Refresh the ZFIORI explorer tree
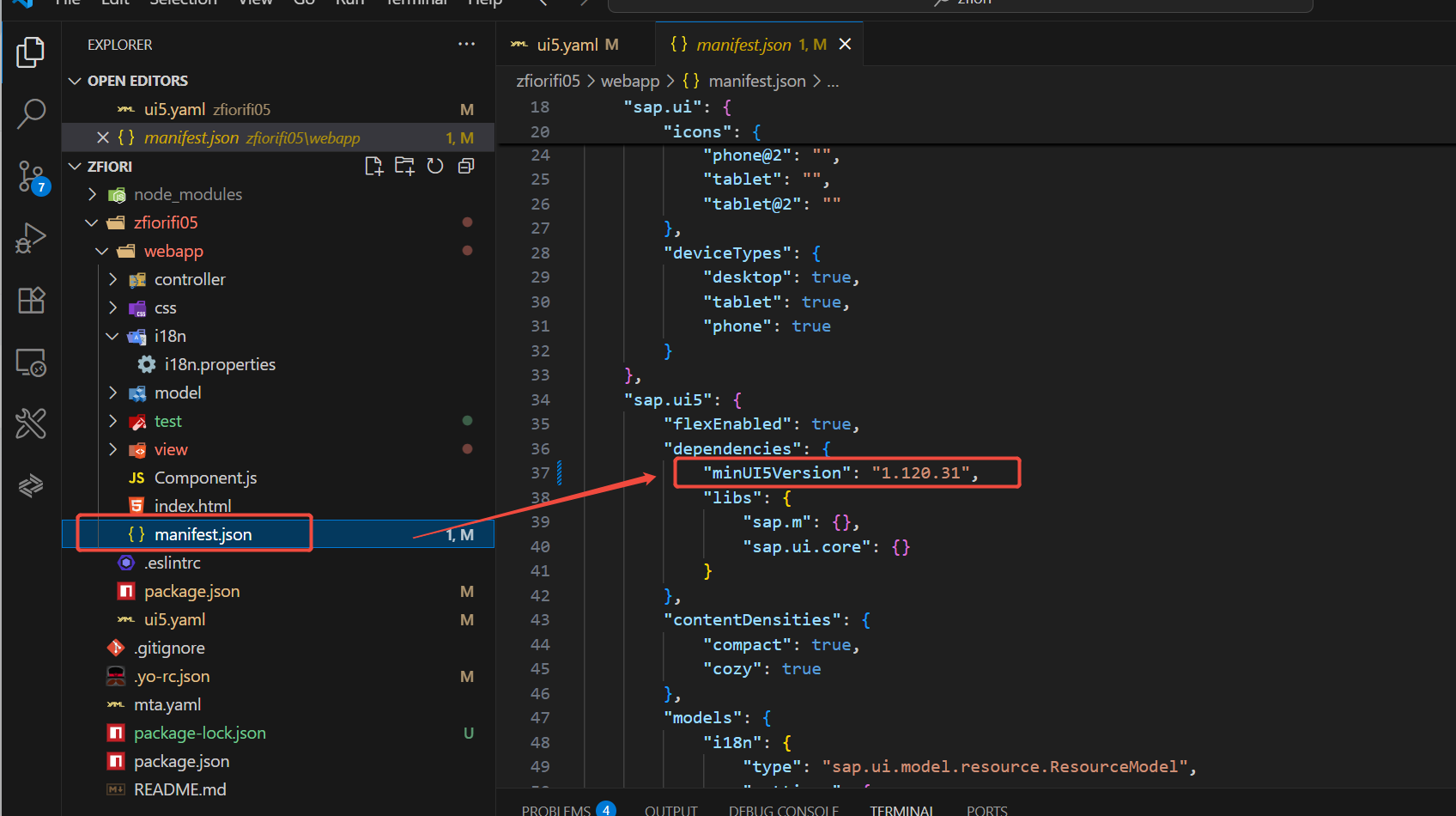The image size is (1456, 816). [435, 166]
